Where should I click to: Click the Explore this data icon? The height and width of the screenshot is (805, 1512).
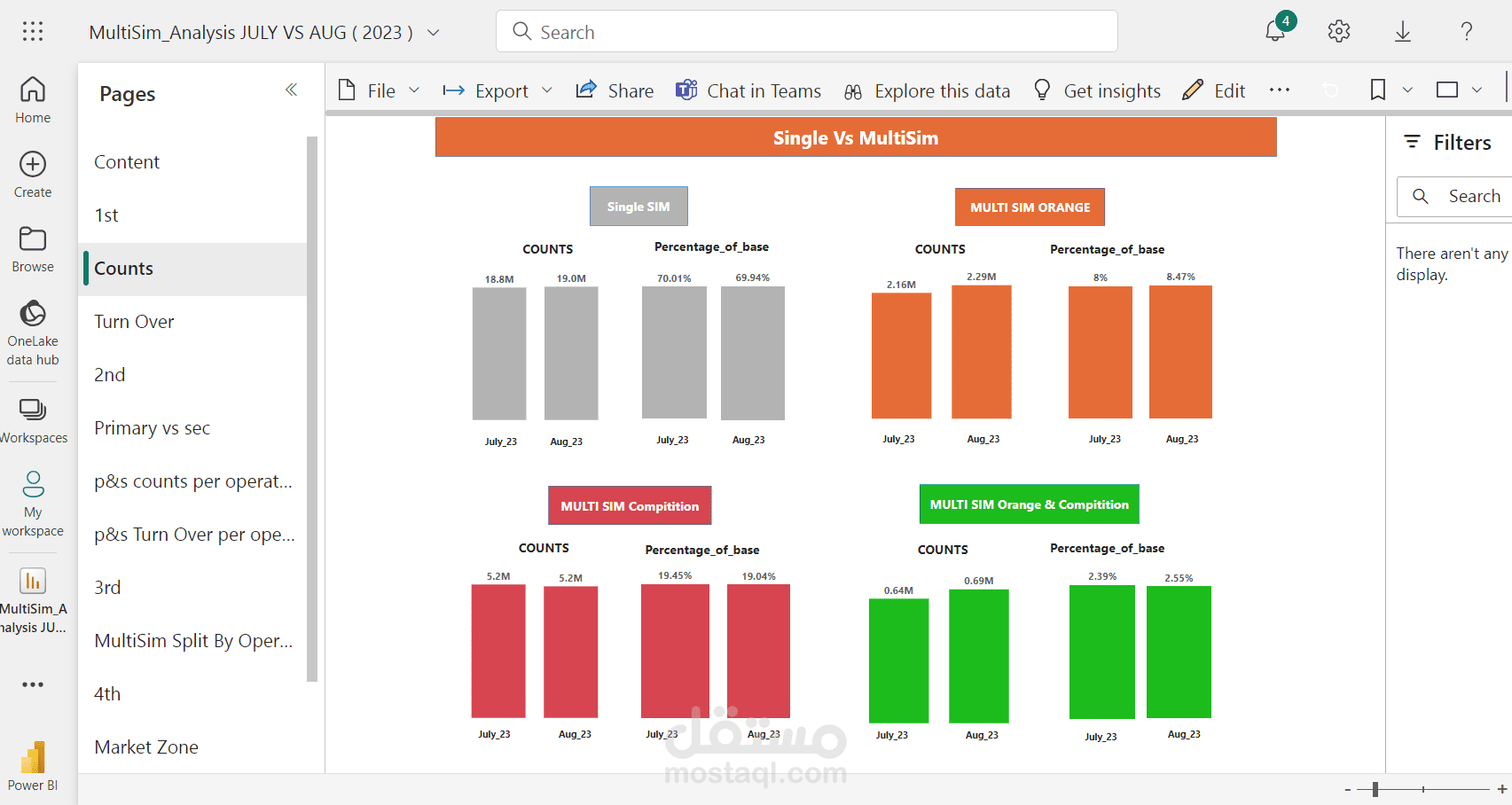852,90
